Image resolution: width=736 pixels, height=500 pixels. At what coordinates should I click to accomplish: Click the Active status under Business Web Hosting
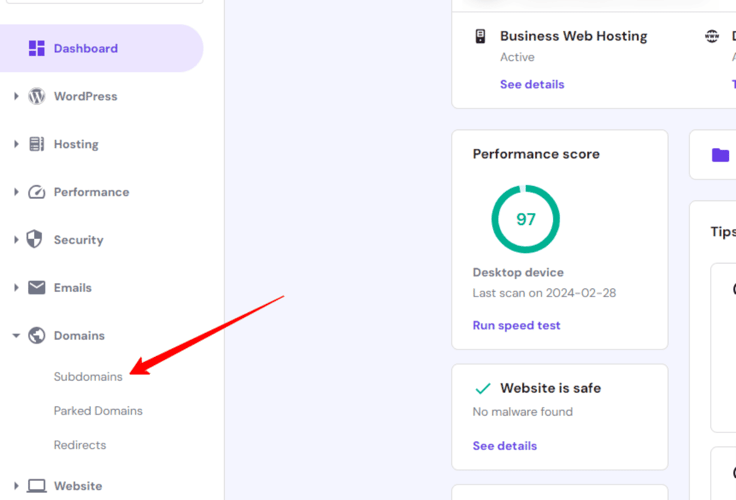[517, 57]
